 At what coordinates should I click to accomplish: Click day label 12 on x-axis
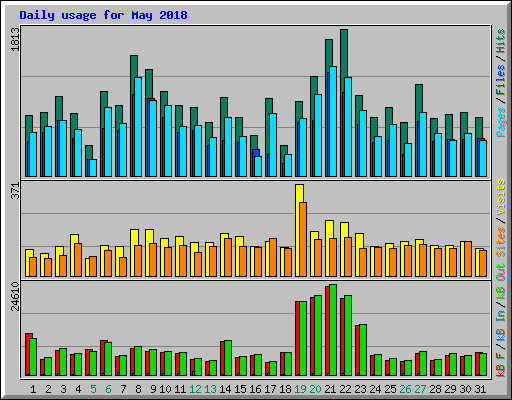(195, 389)
